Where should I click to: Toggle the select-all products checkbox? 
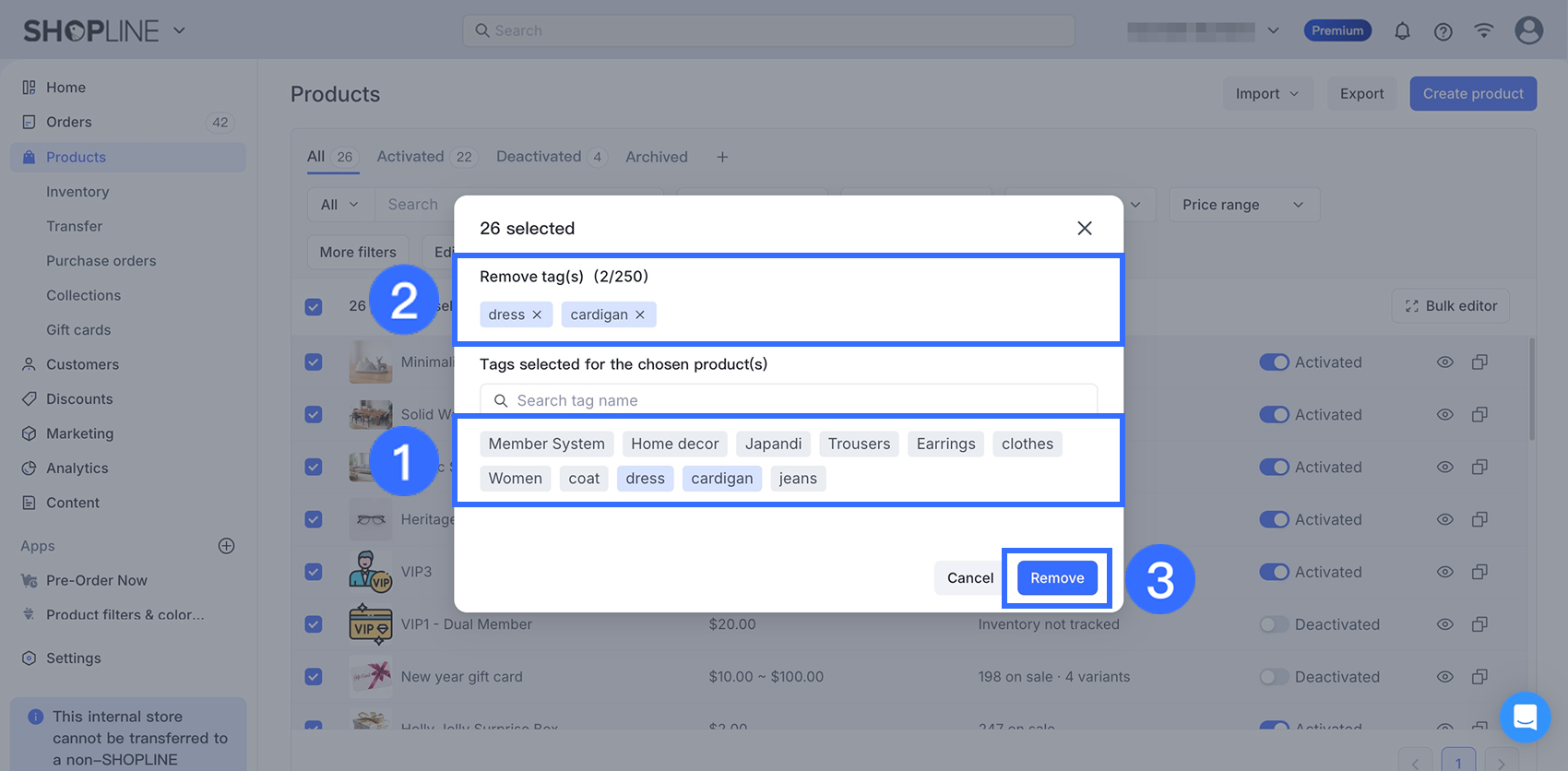[x=314, y=306]
